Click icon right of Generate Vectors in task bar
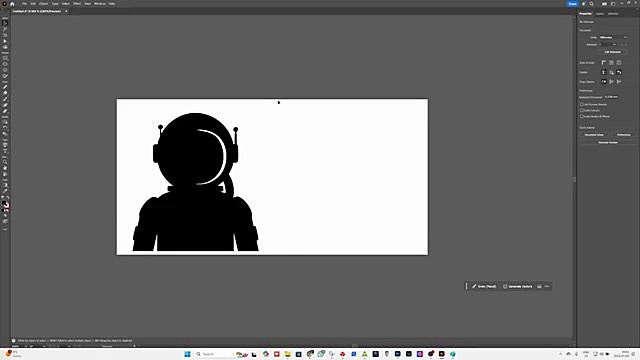This screenshot has height=360, width=640. coord(539,287)
